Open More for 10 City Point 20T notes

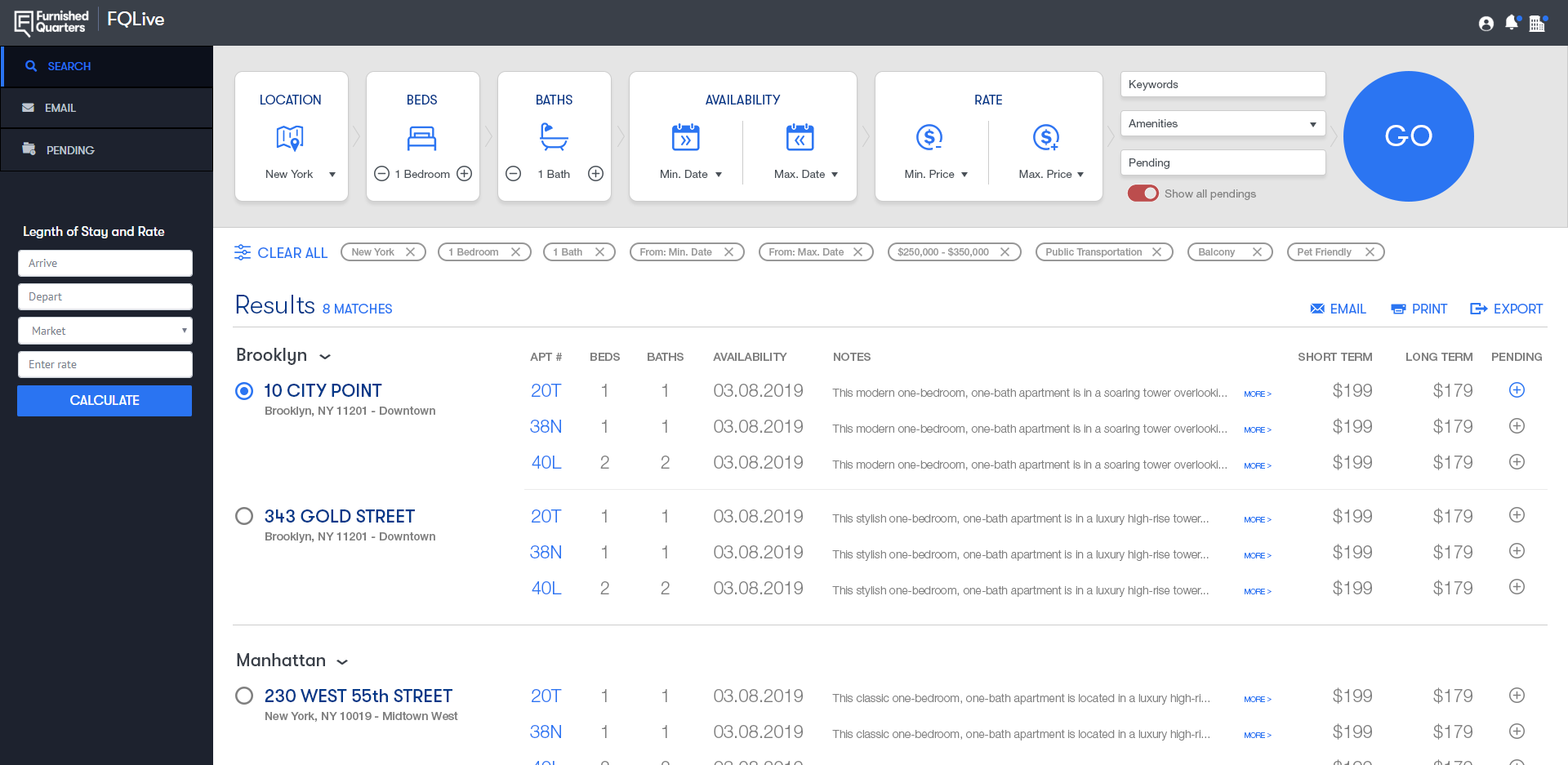click(x=1257, y=394)
